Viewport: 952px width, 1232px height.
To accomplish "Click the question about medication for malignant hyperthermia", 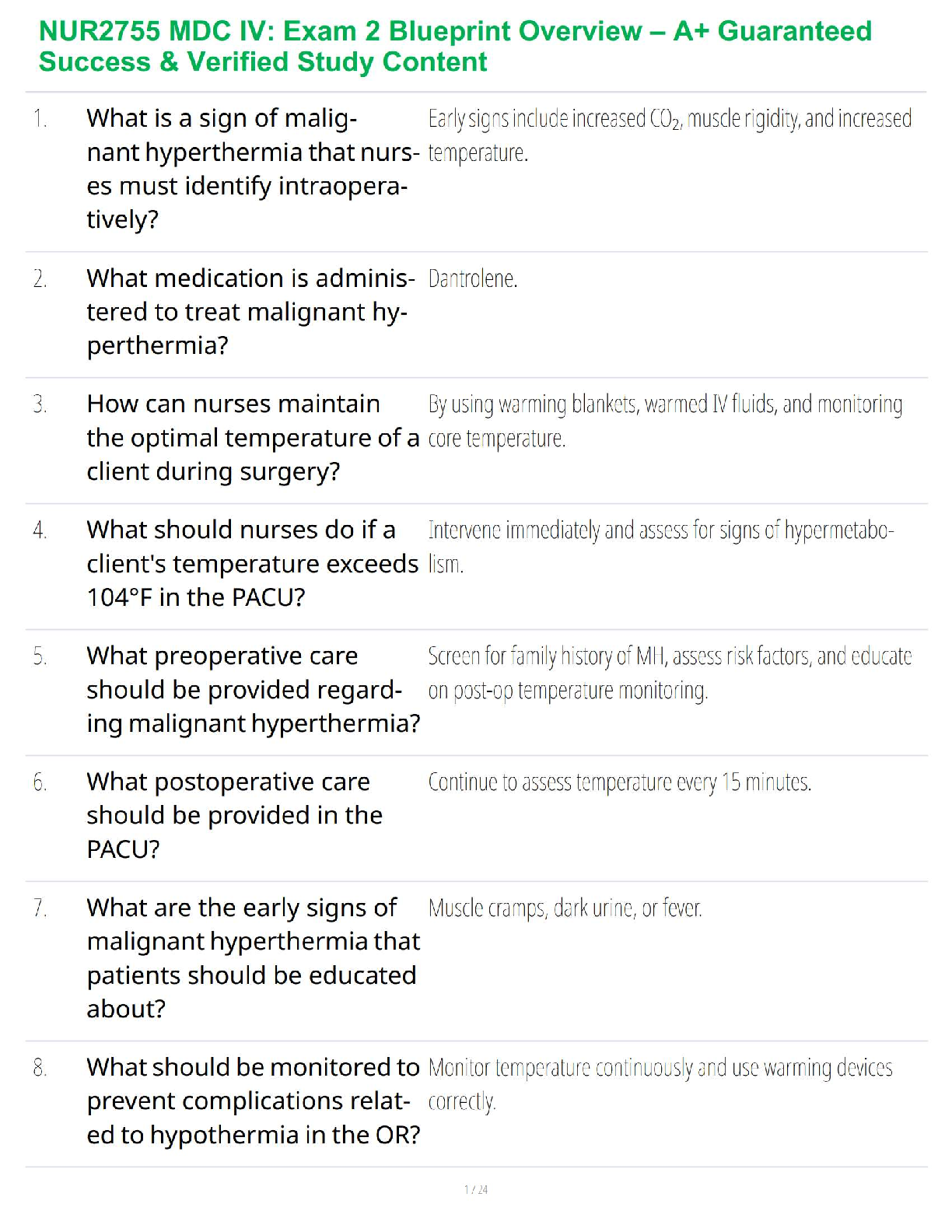I will click(x=250, y=311).
